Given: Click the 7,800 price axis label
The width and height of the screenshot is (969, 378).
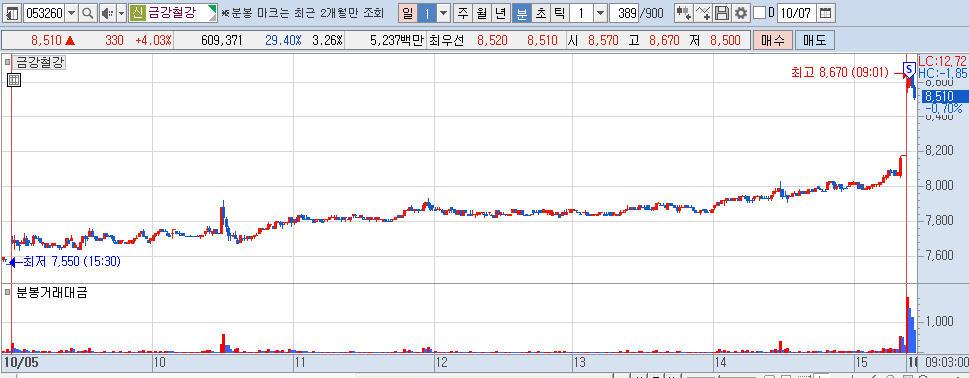Looking at the screenshot, I should pos(939,220).
